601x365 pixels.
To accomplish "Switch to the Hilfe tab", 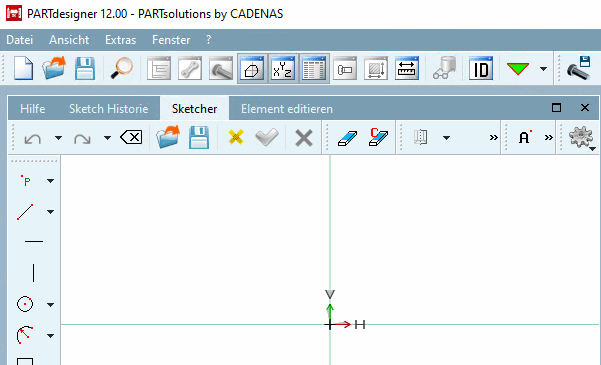I will point(33,109).
